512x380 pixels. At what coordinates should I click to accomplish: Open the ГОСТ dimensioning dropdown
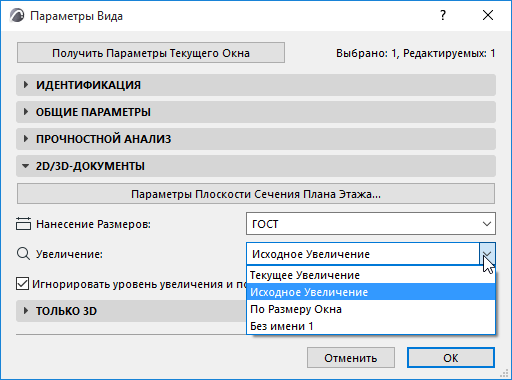tap(371, 224)
